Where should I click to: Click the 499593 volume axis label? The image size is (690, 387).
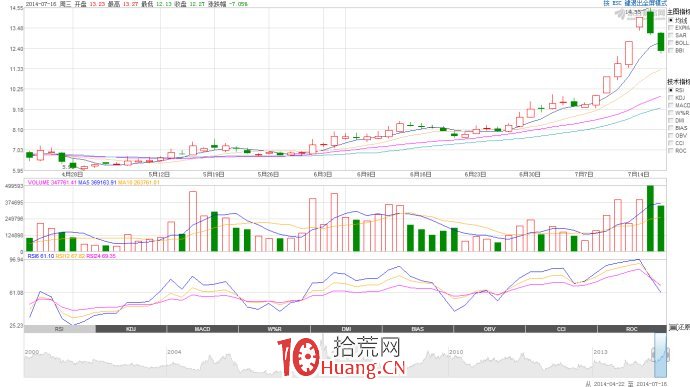pos(15,186)
